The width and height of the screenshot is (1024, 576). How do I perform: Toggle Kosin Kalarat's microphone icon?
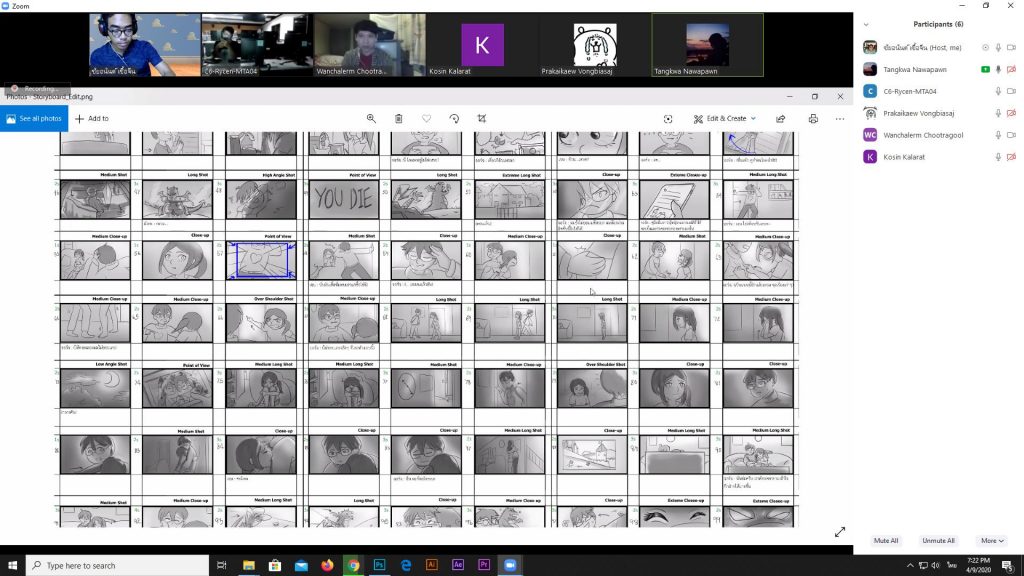point(998,157)
